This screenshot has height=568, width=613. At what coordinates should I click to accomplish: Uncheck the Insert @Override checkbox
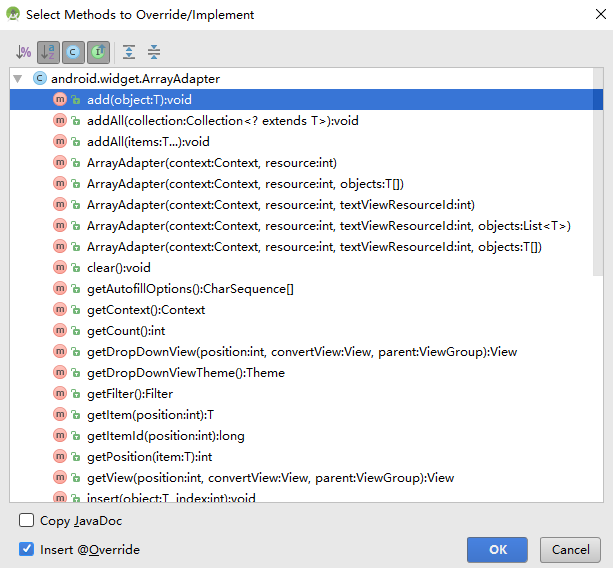pos(26,549)
